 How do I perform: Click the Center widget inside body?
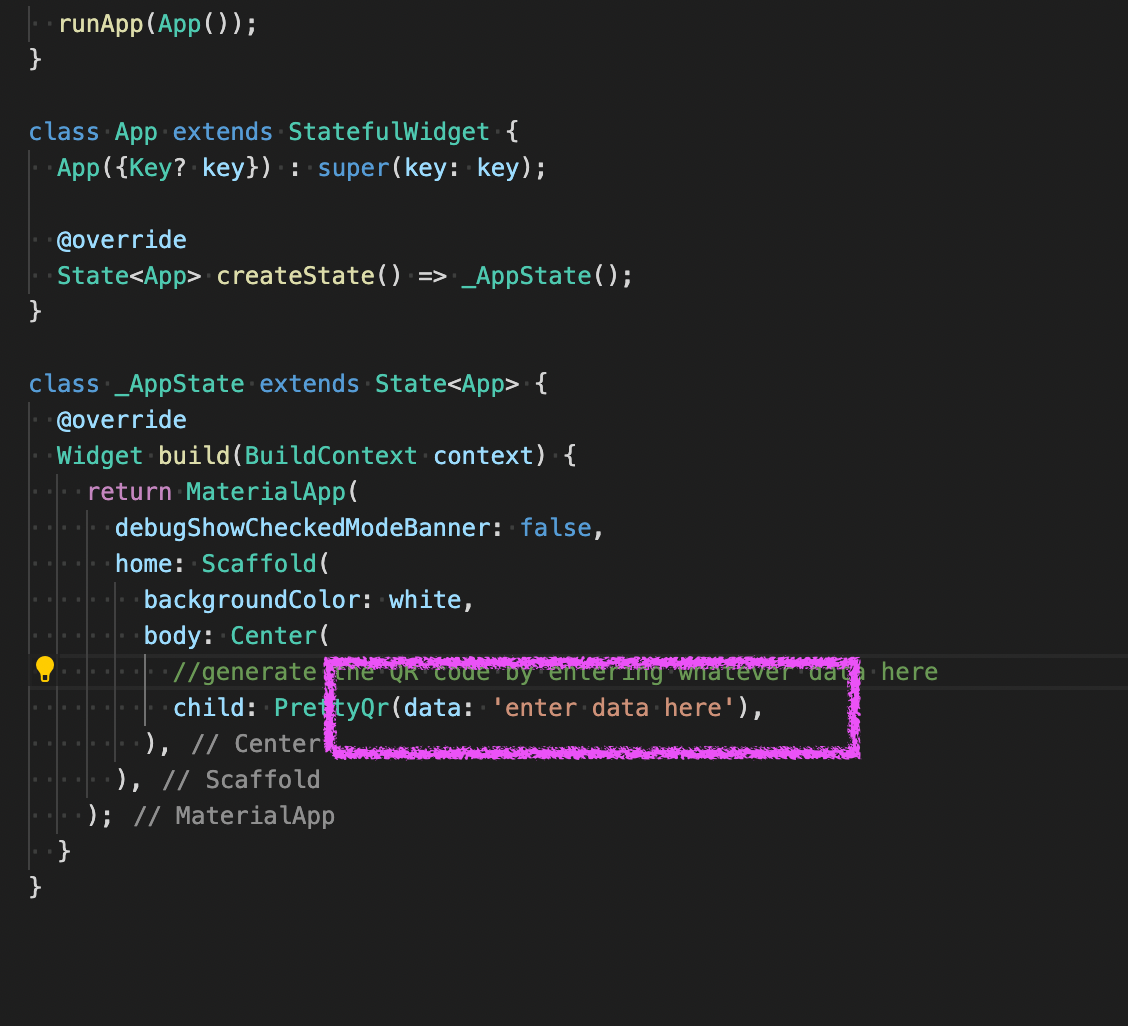click(274, 635)
